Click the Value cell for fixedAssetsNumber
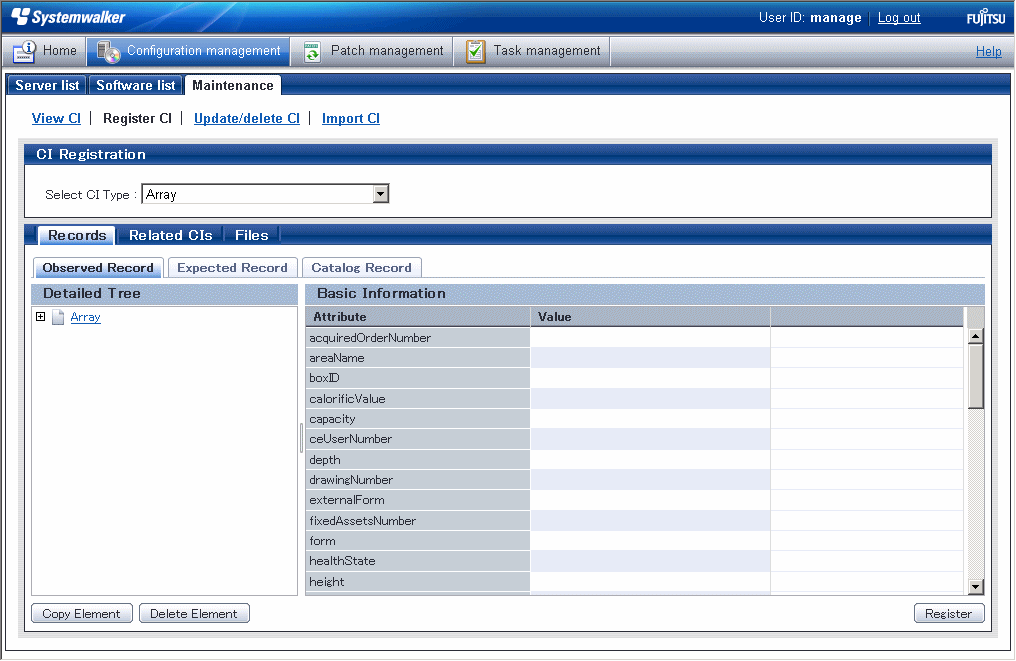 tap(650, 520)
